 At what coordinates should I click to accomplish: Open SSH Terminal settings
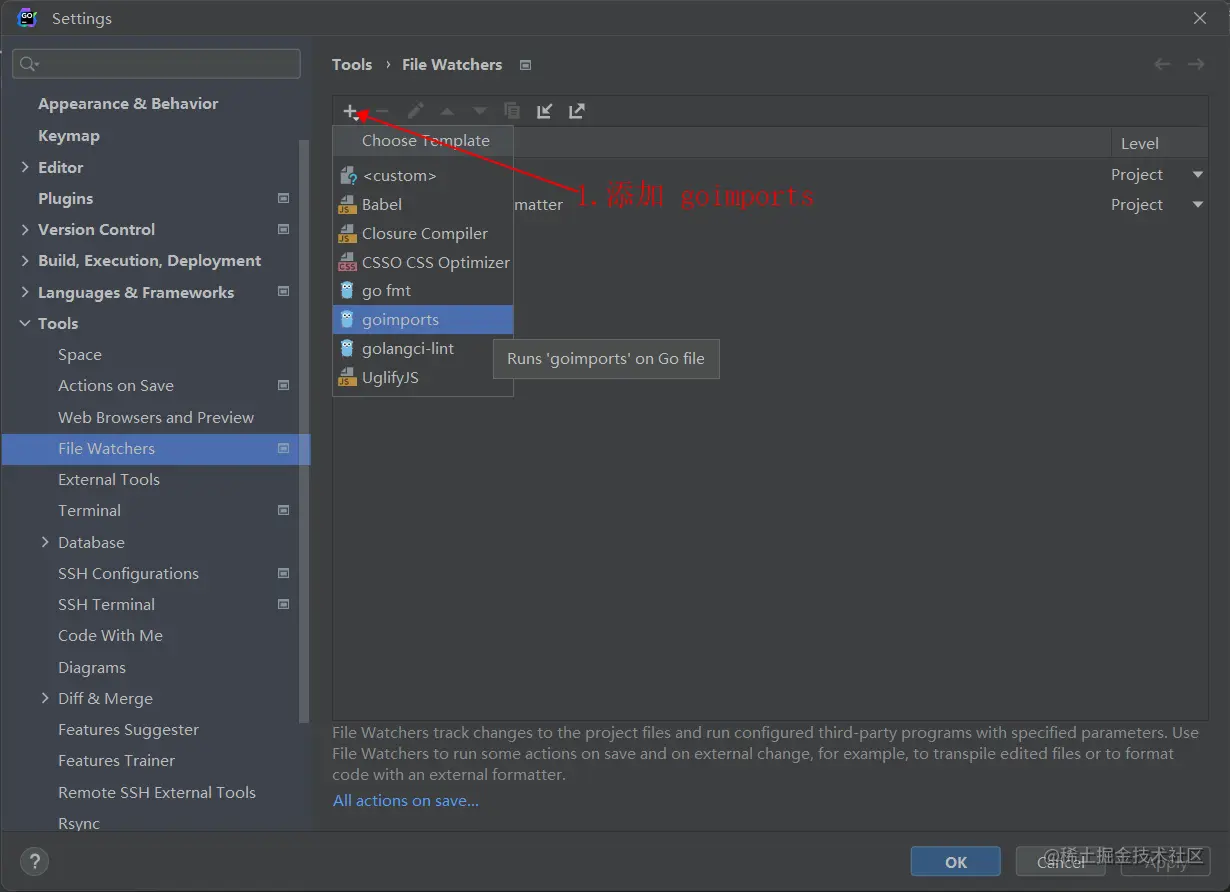[106, 605]
